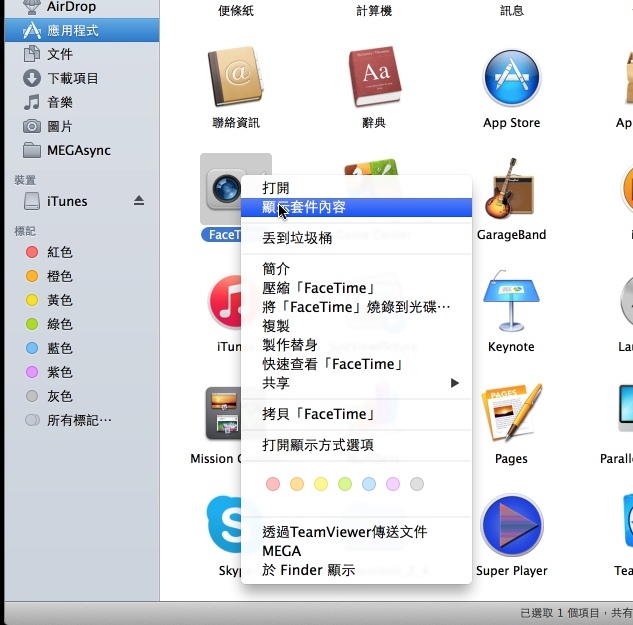Choose 簡介 in the context menu

click(356, 268)
